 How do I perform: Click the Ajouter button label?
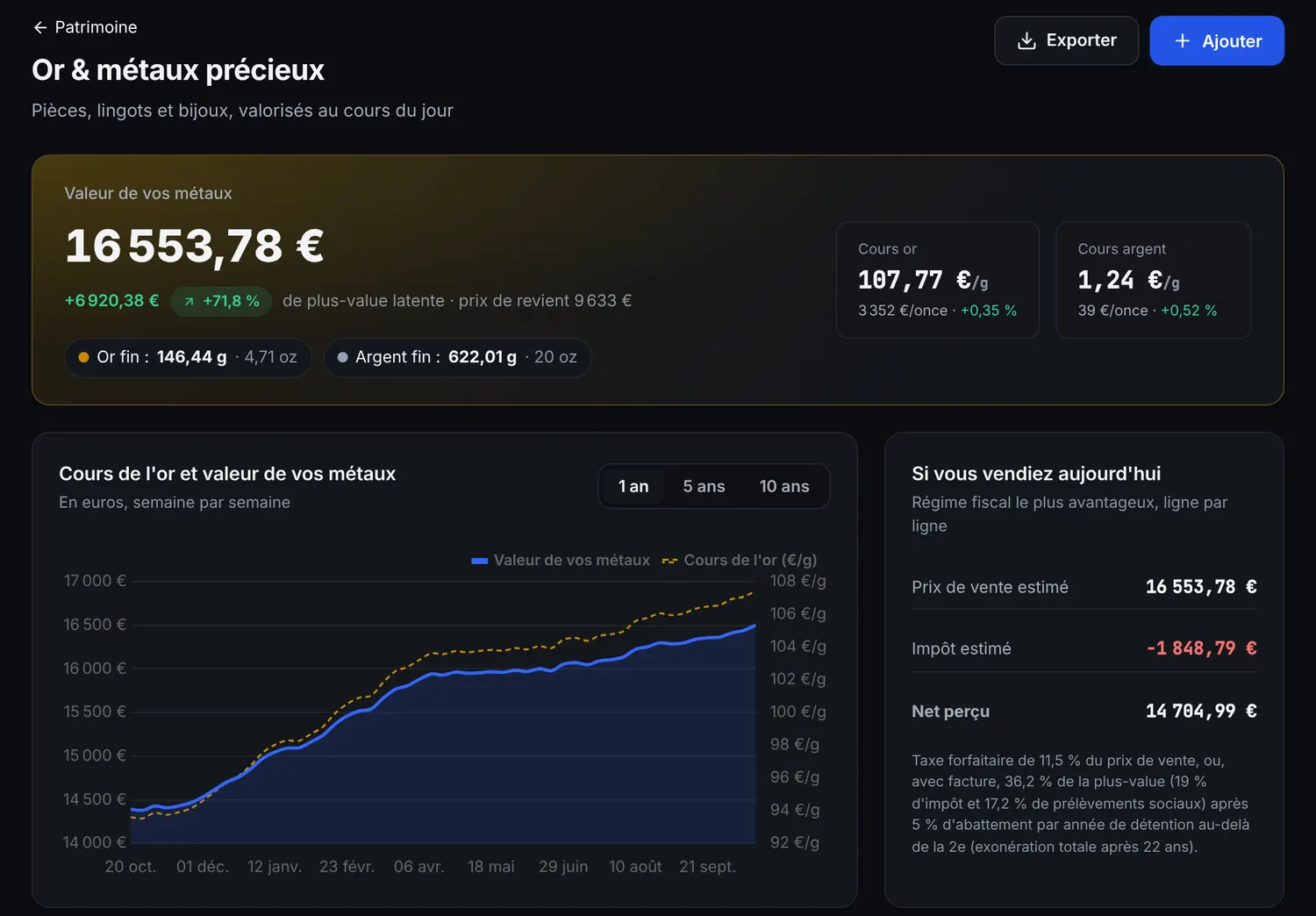coord(1232,41)
